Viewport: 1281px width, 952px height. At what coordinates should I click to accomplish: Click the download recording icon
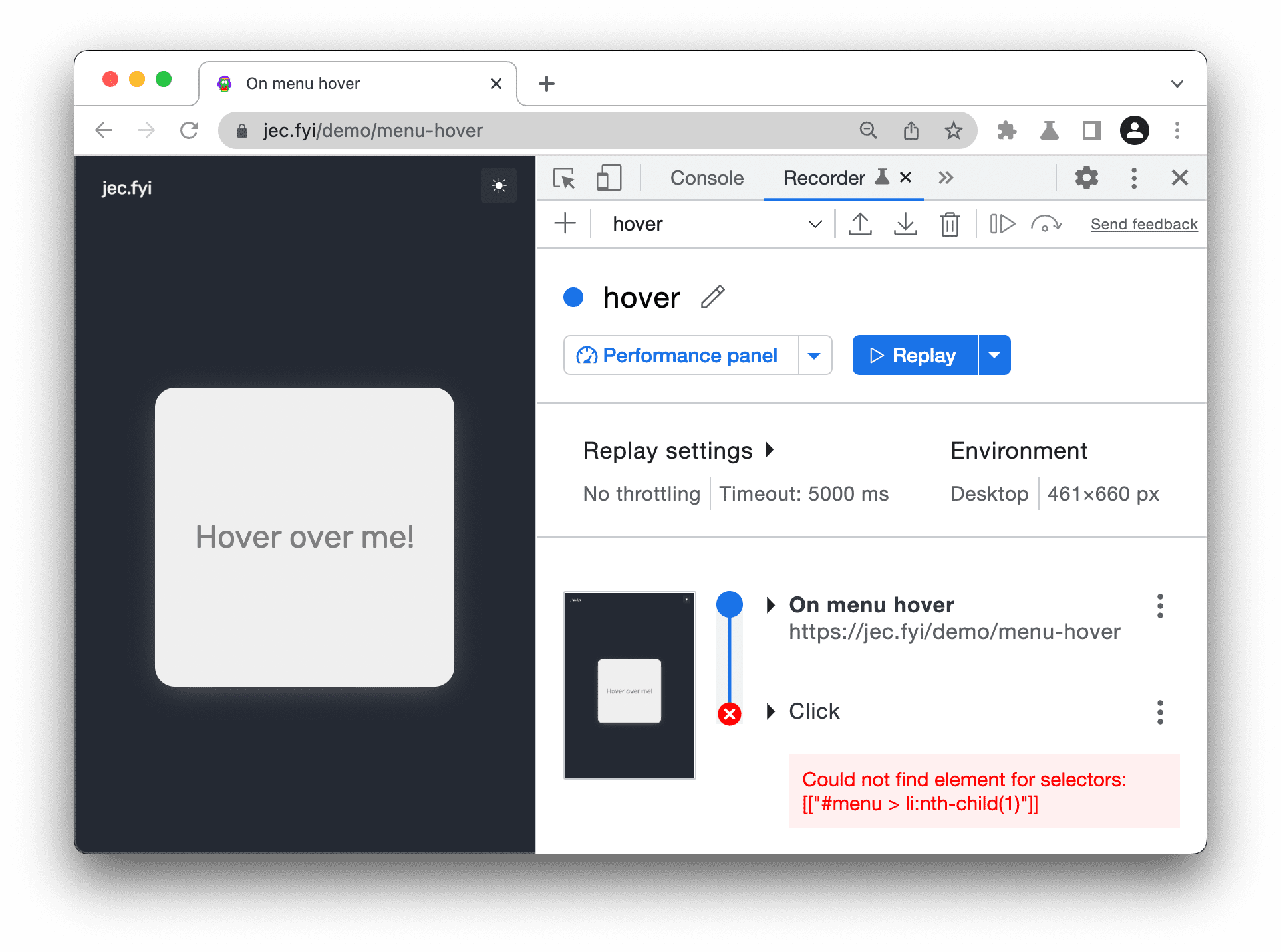click(x=905, y=224)
